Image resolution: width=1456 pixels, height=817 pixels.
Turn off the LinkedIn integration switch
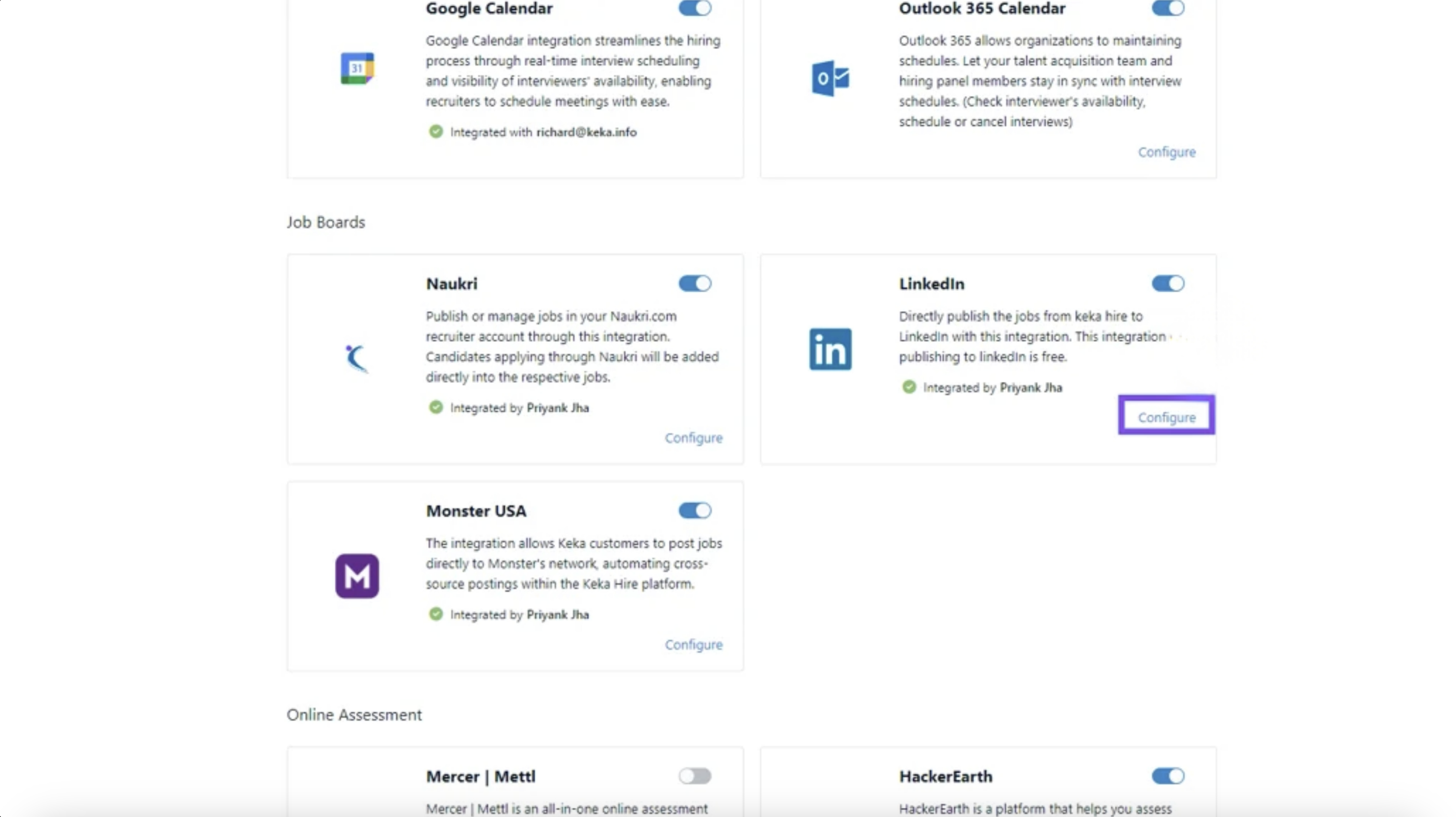click(x=1168, y=284)
